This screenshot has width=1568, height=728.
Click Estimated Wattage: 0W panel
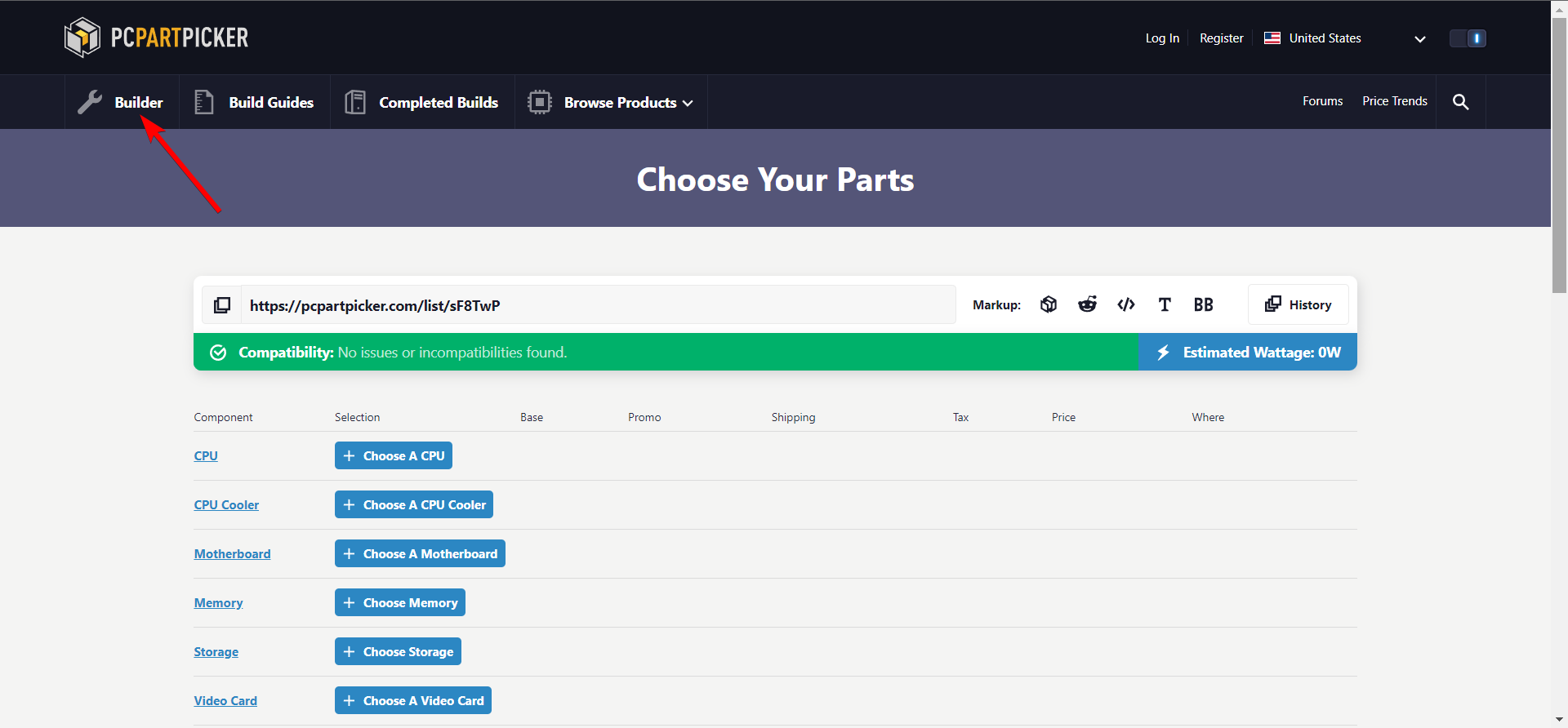pyautogui.click(x=1248, y=353)
